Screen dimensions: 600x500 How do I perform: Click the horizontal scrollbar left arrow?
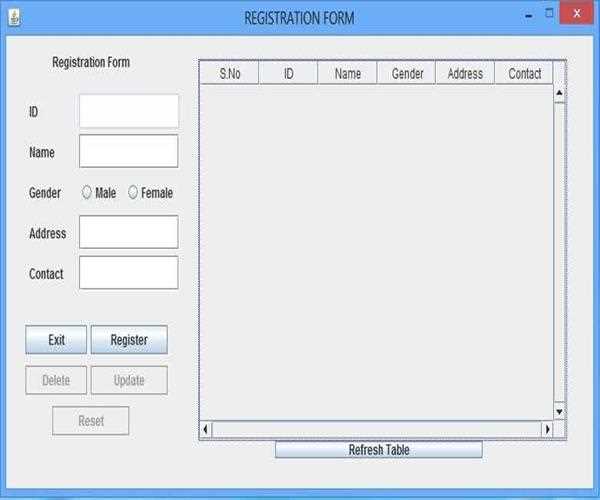pyautogui.click(x=207, y=429)
